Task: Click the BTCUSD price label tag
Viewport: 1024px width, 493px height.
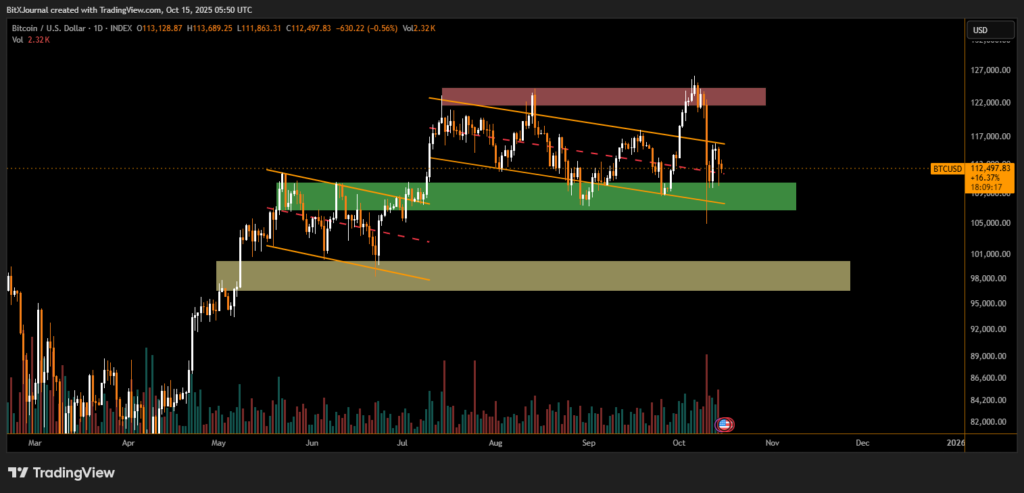Action: (946, 169)
